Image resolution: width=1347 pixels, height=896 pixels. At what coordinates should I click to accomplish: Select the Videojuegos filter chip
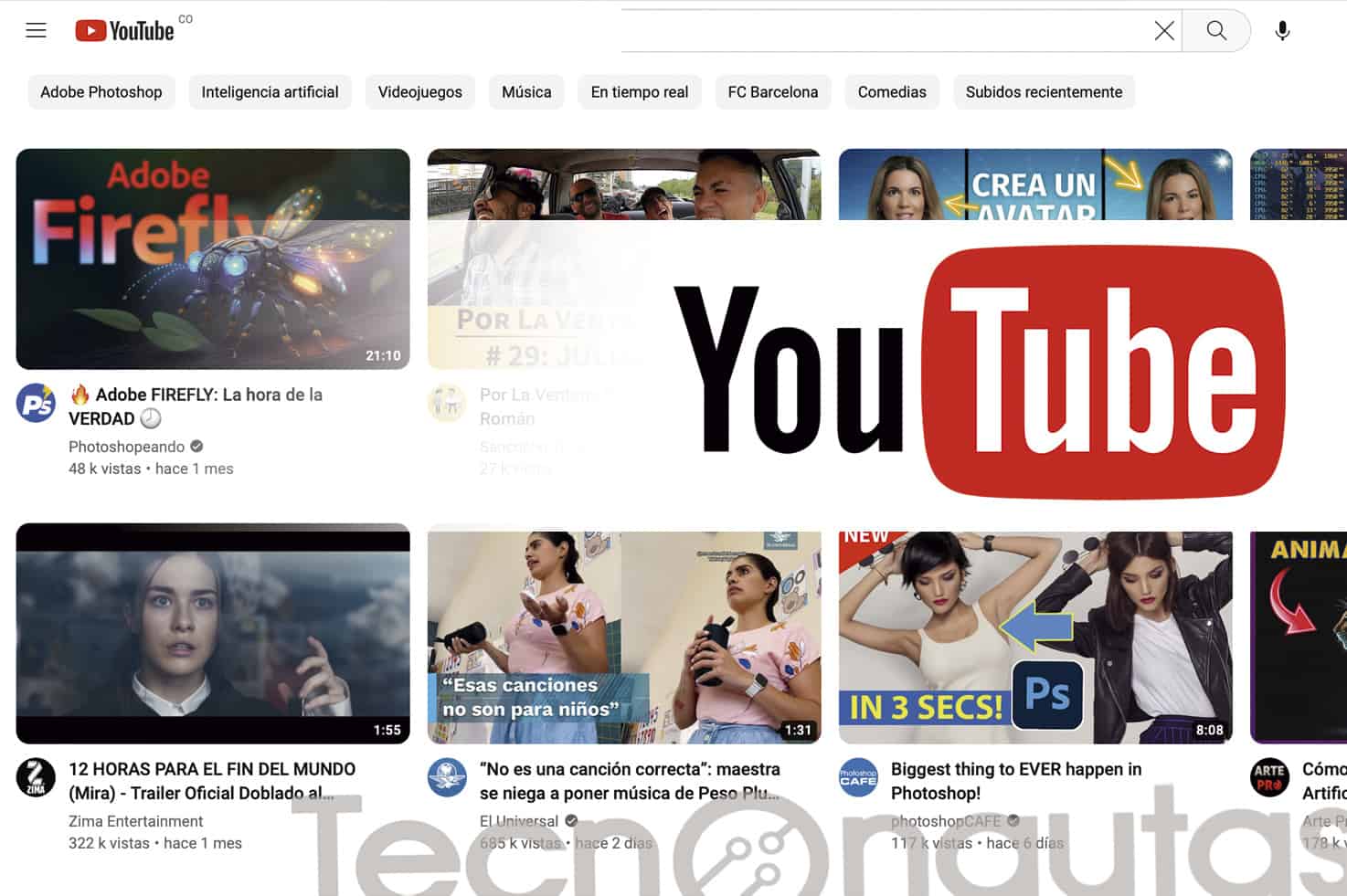[420, 92]
